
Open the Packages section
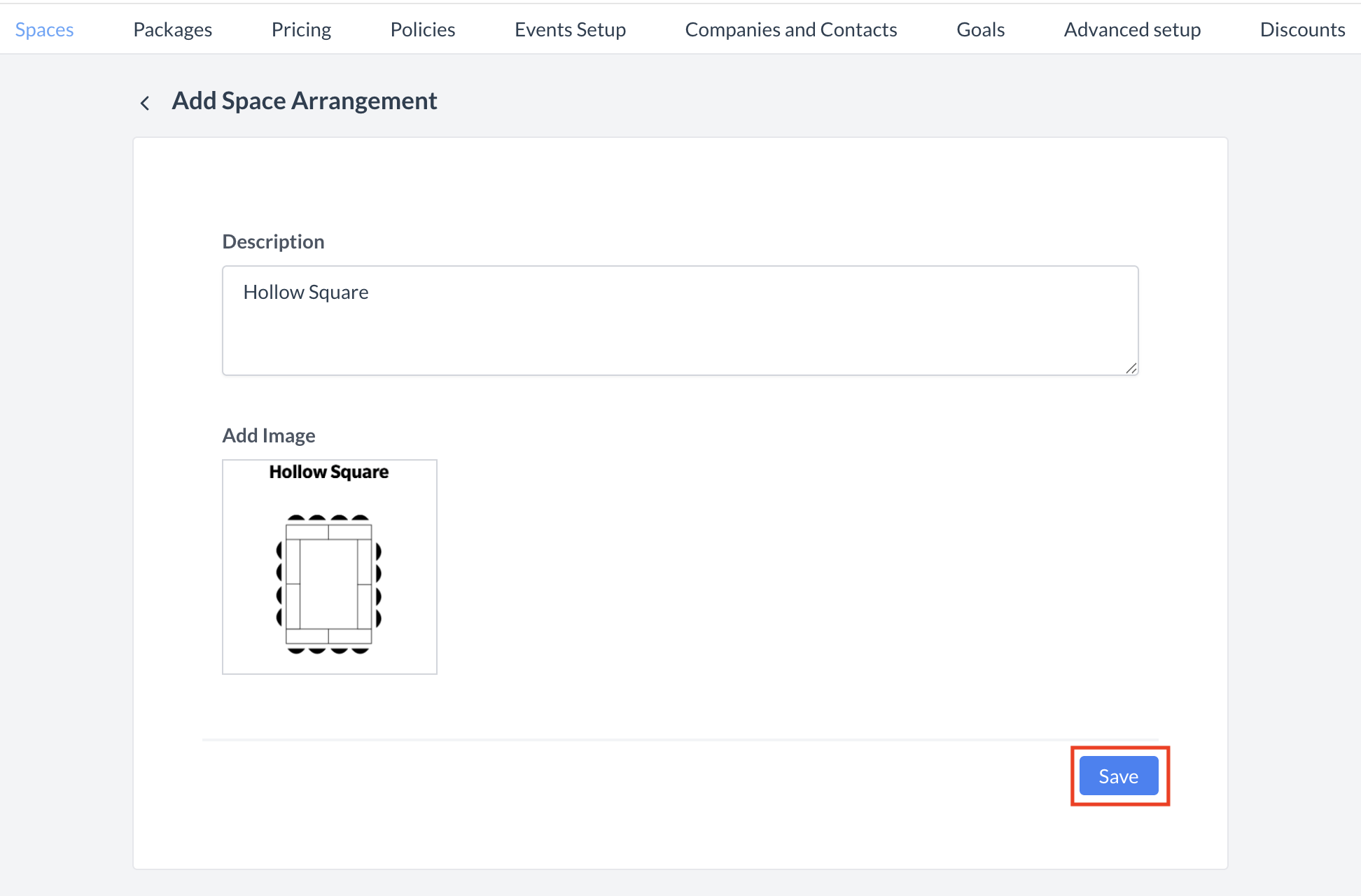[172, 29]
